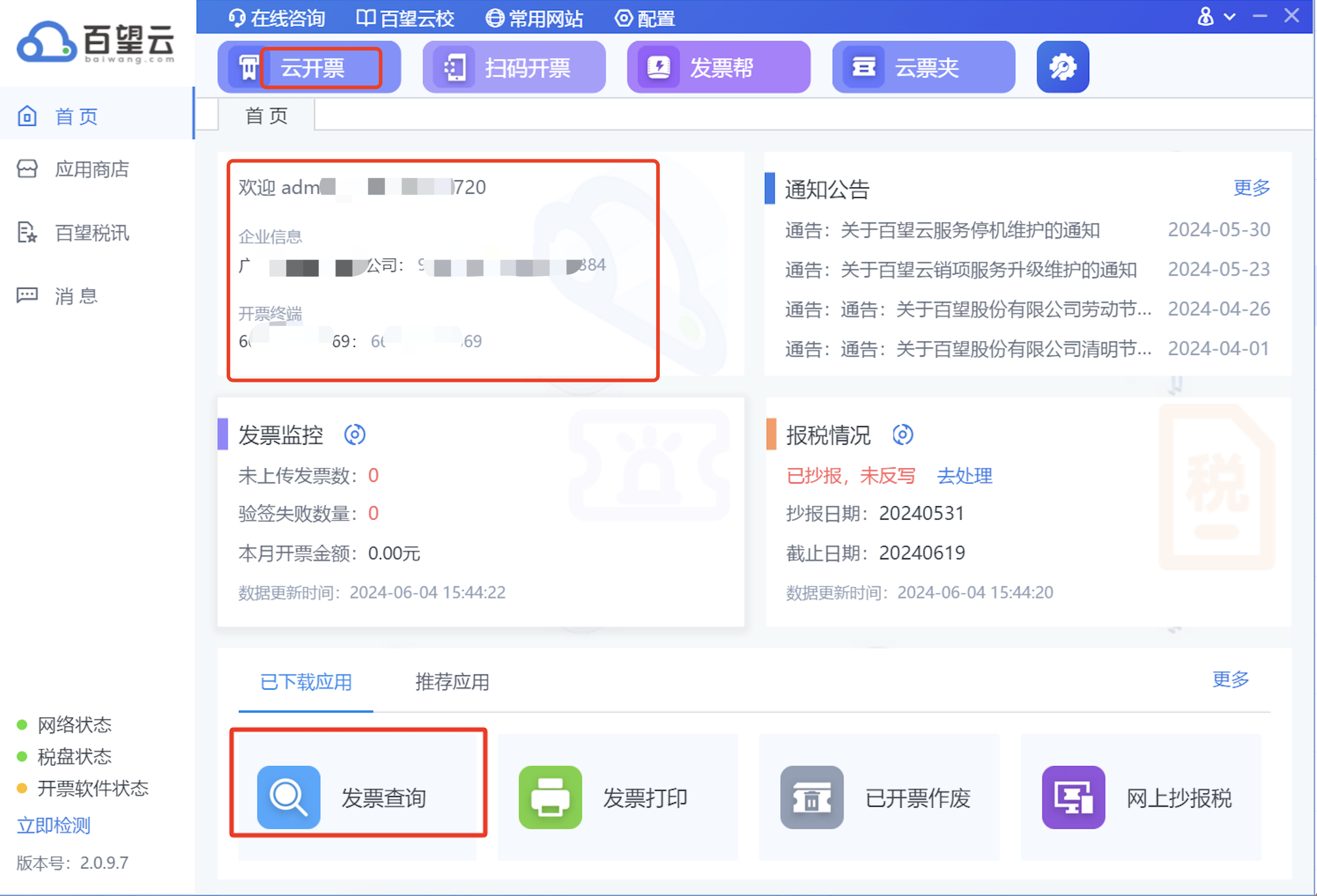The width and height of the screenshot is (1317, 896).
Task: Click 更多 beside the application tabs
Action: pos(1230,680)
